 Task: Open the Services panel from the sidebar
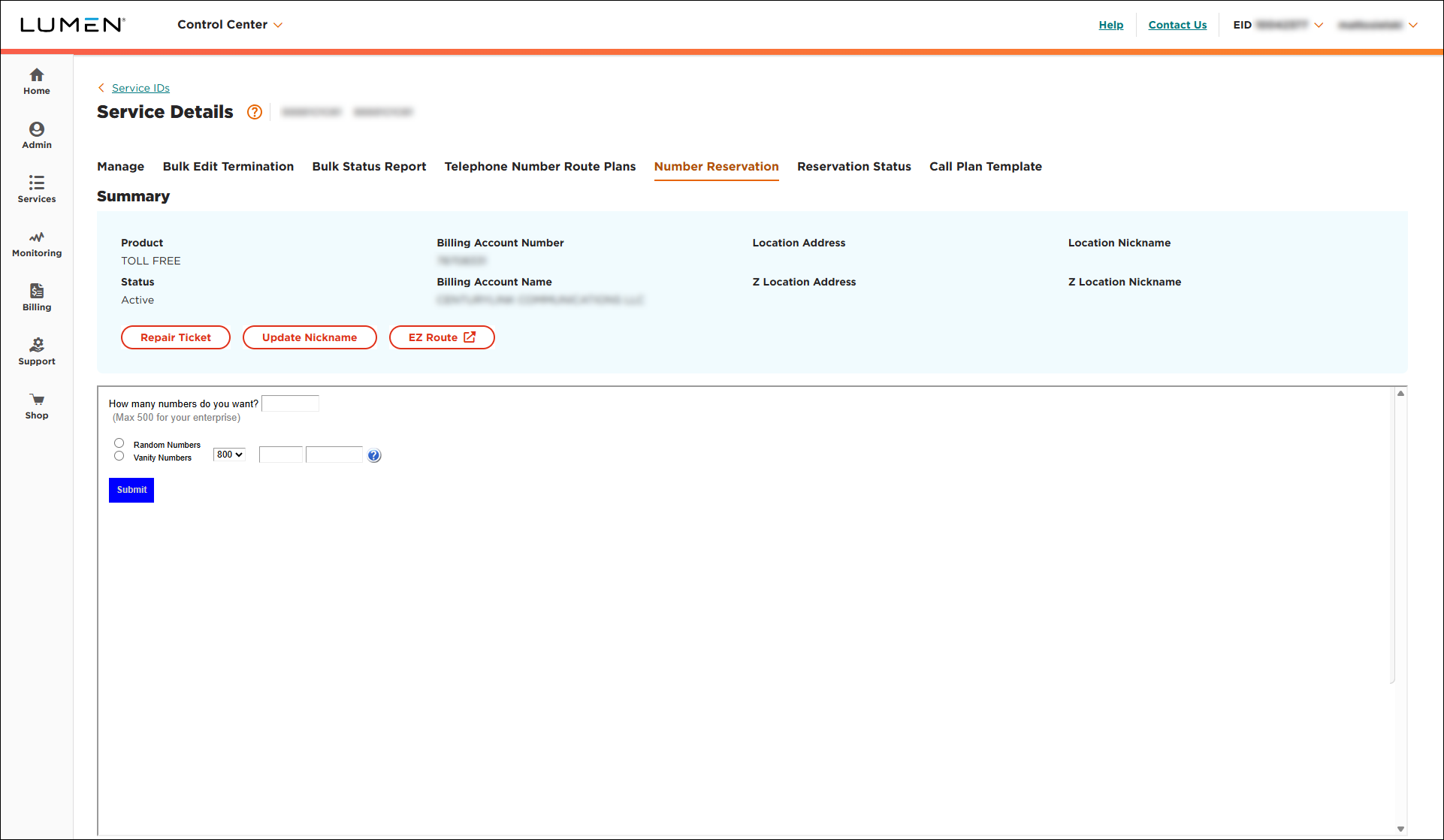[36, 188]
